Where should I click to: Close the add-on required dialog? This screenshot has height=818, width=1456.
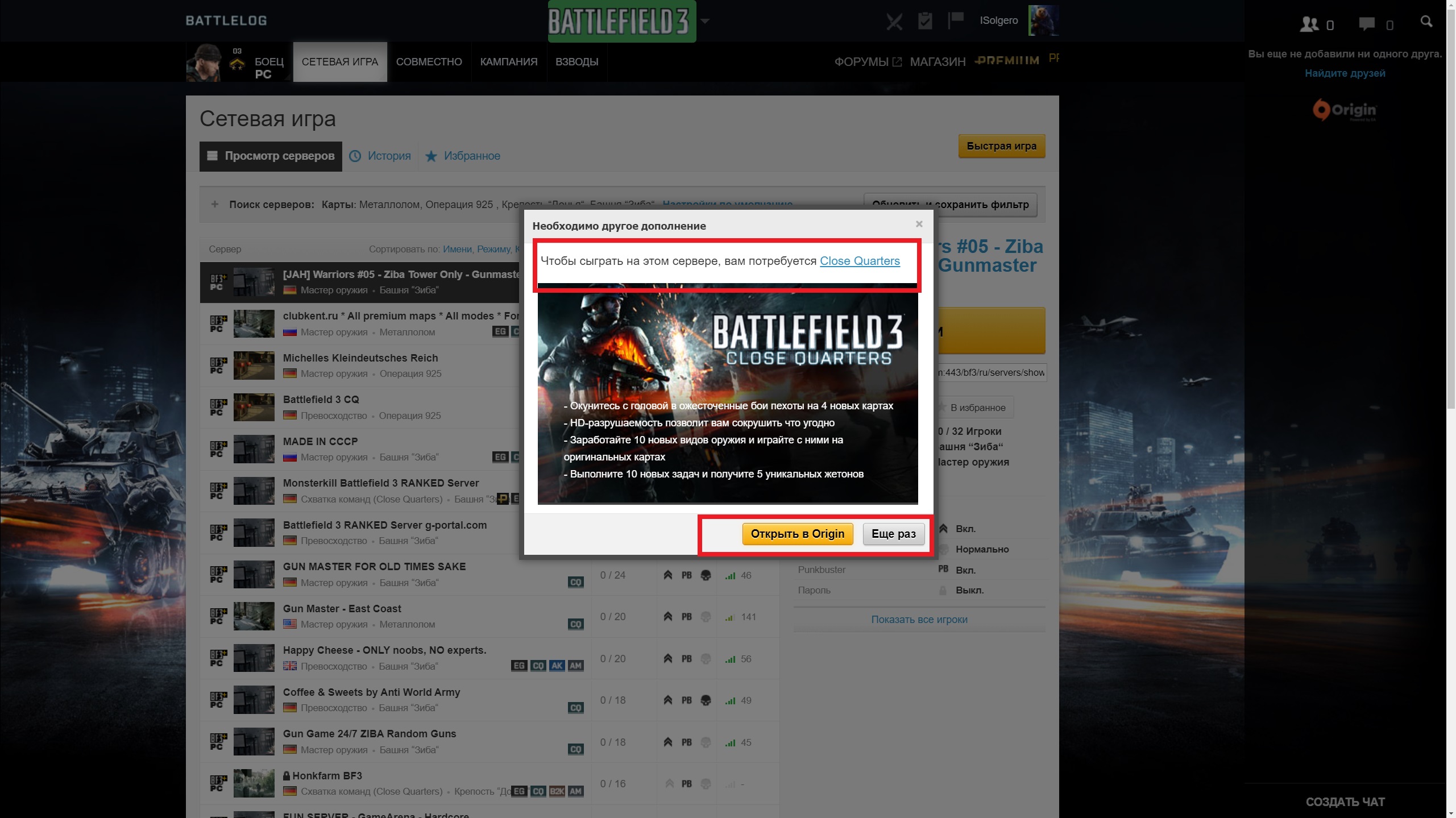click(919, 224)
